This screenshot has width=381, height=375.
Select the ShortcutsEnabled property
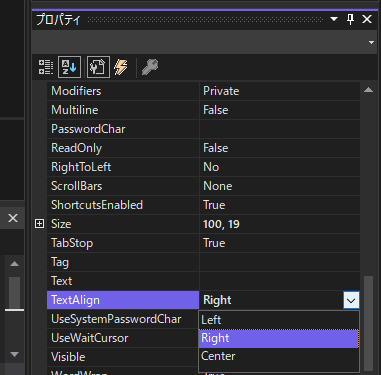tap(123, 205)
